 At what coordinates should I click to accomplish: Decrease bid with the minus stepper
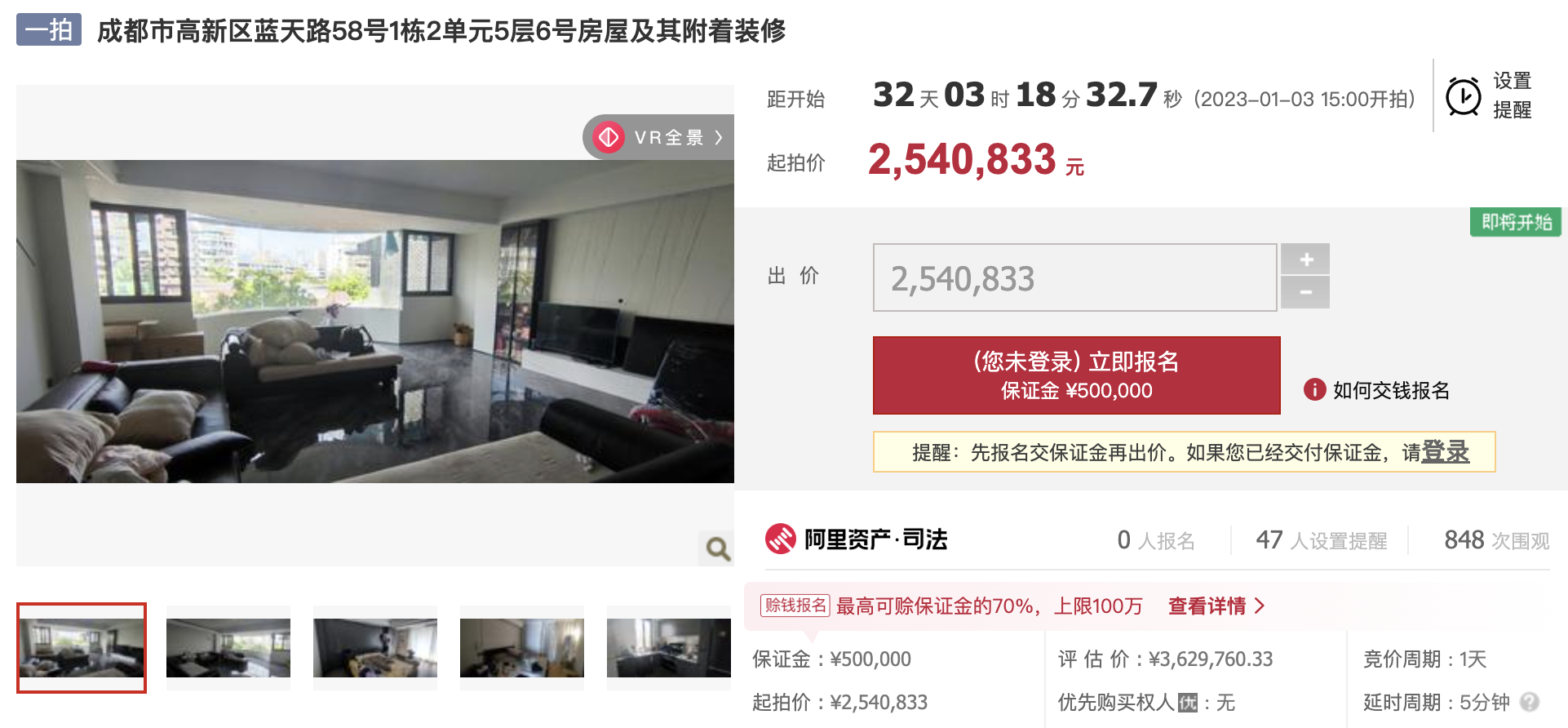[1305, 292]
